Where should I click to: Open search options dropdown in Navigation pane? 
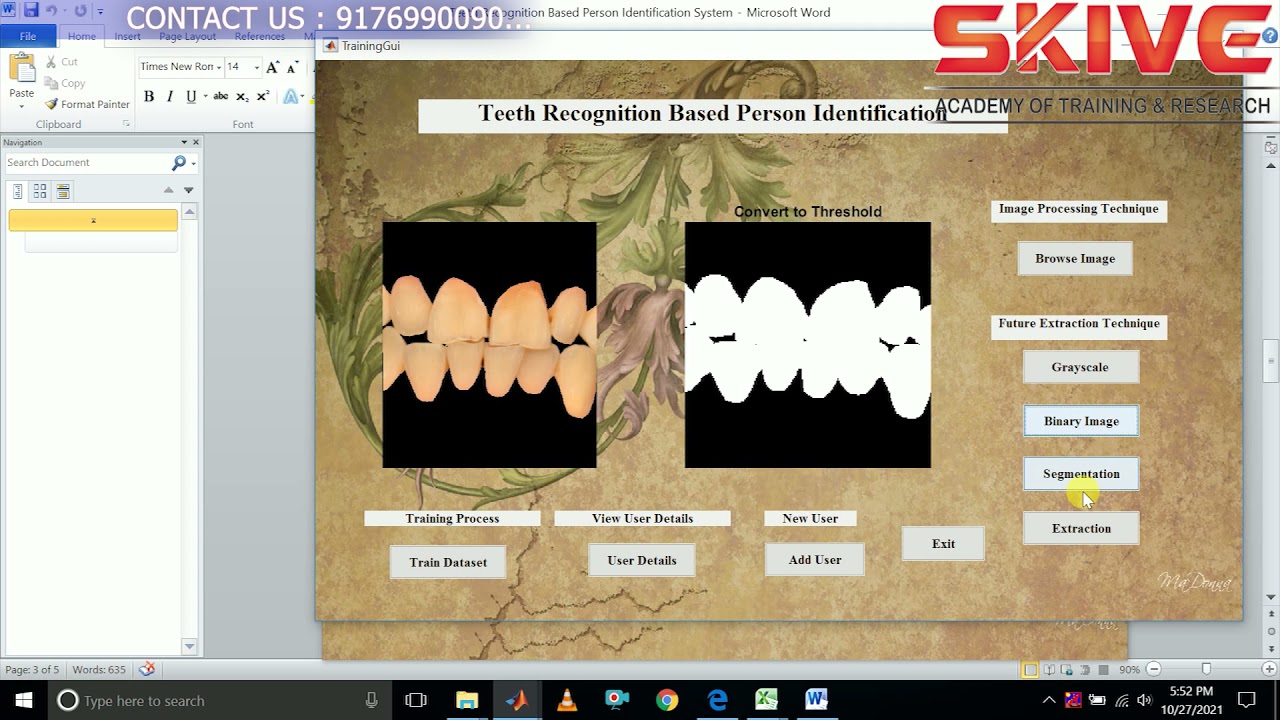pos(193,162)
